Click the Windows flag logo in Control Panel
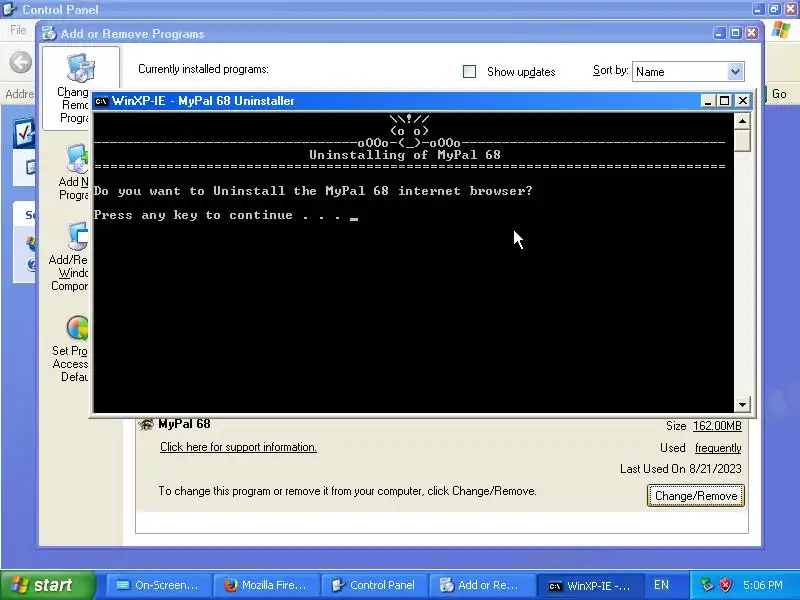Image resolution: width=800 pixels, height=600 pixels. click(781, 30)
